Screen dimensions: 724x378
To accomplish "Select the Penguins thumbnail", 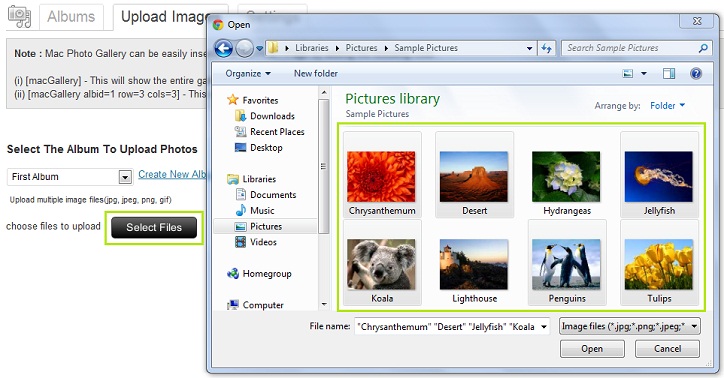I will click(567, 263).
